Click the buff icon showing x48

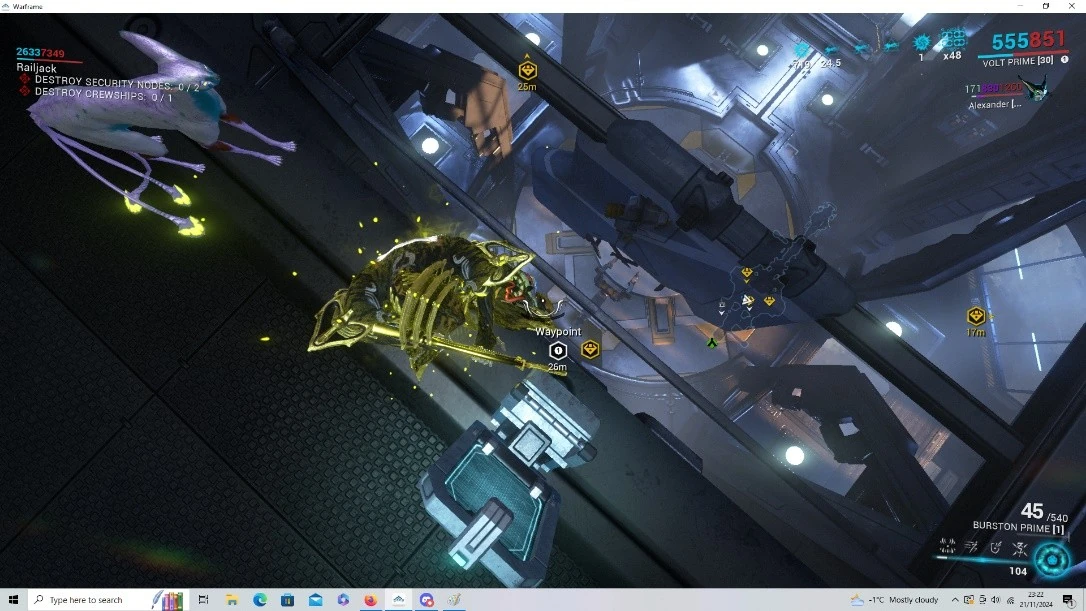[952, 39]
